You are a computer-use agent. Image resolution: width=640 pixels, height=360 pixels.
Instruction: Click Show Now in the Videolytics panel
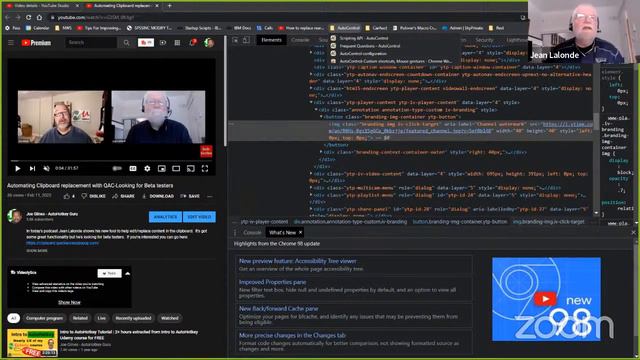[69, 302]
